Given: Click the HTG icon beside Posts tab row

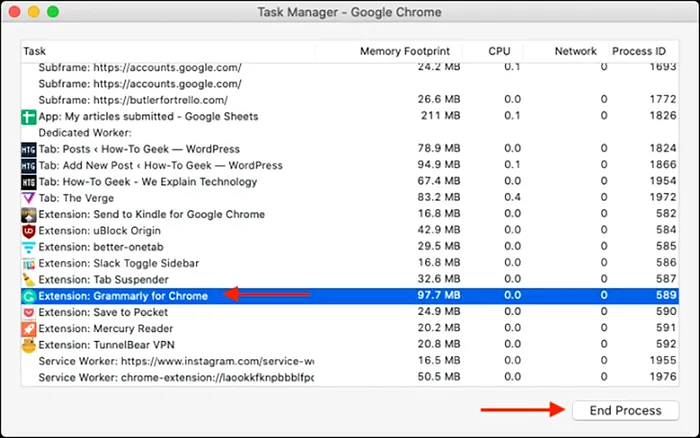Looking at the screenshot, I should coord(29,149).
